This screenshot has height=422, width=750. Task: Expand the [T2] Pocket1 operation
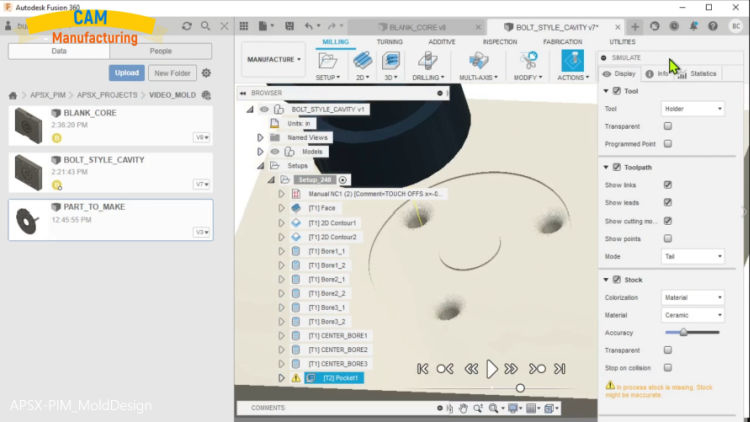(281, 378)
